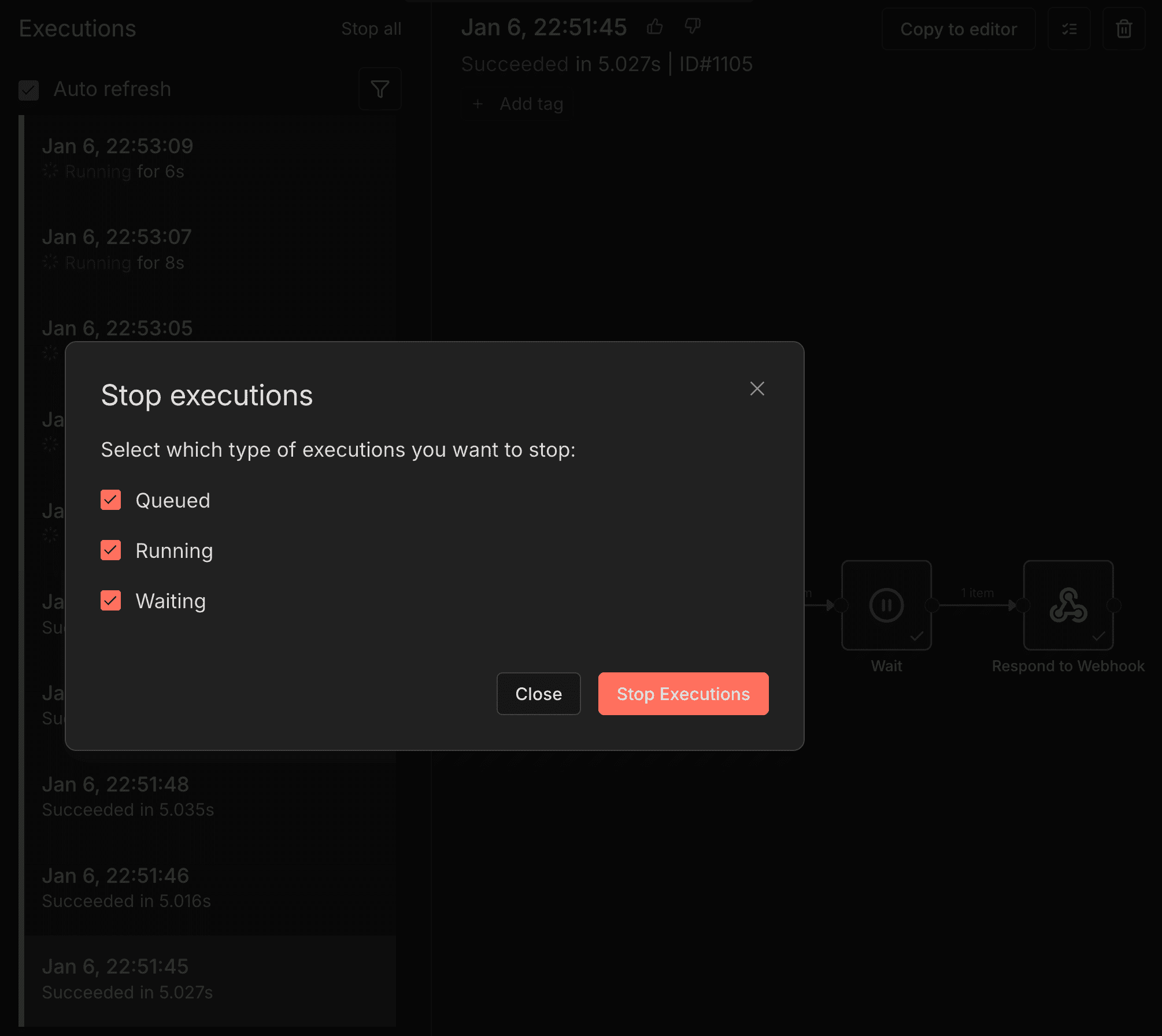Rate execution with thumbs up
Screen dimensions: 1162x1036
[655, 27]
